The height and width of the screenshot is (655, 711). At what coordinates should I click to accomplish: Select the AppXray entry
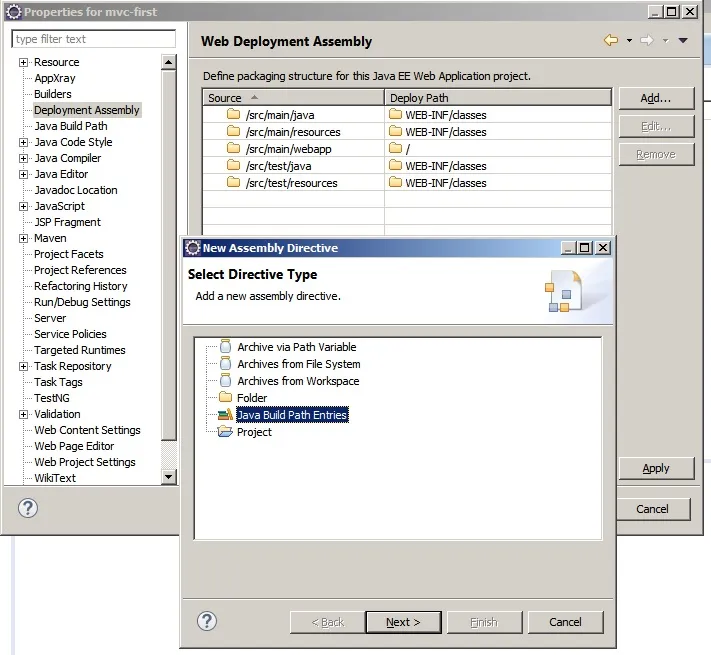pyautogui.click(x=55, y=78)
